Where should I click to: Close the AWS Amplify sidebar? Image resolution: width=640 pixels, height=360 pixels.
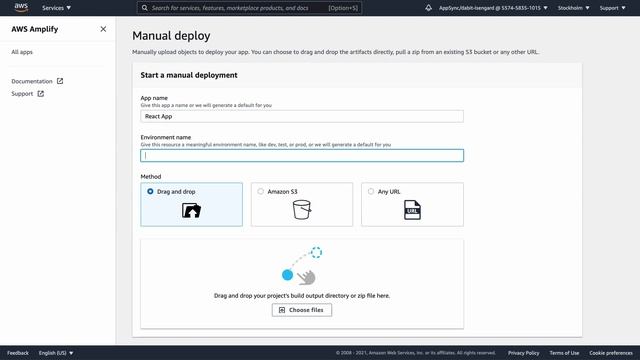point(103,29)
